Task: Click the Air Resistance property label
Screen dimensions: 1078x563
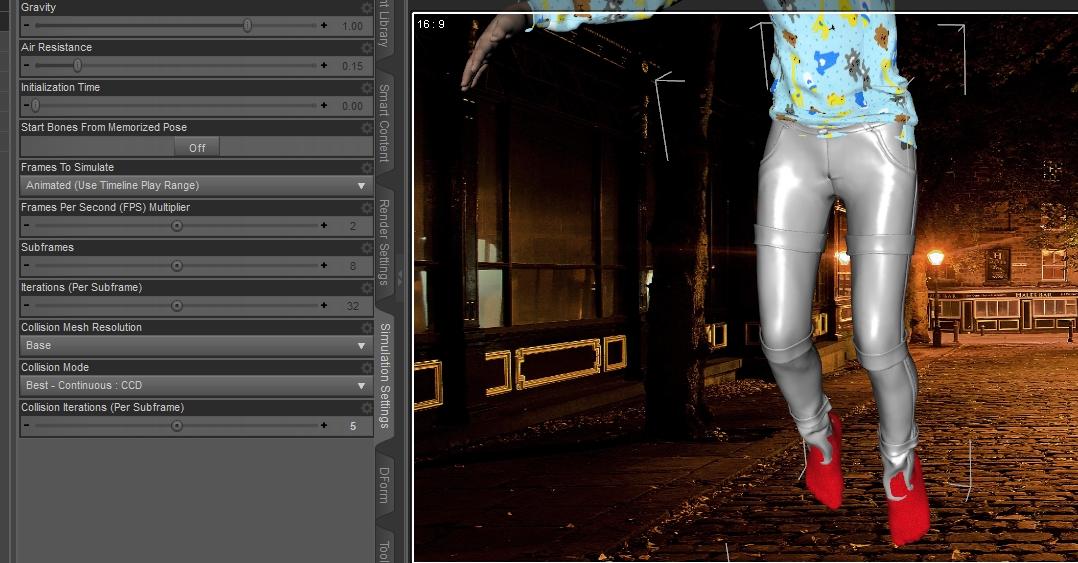Action: coord(56,47)
